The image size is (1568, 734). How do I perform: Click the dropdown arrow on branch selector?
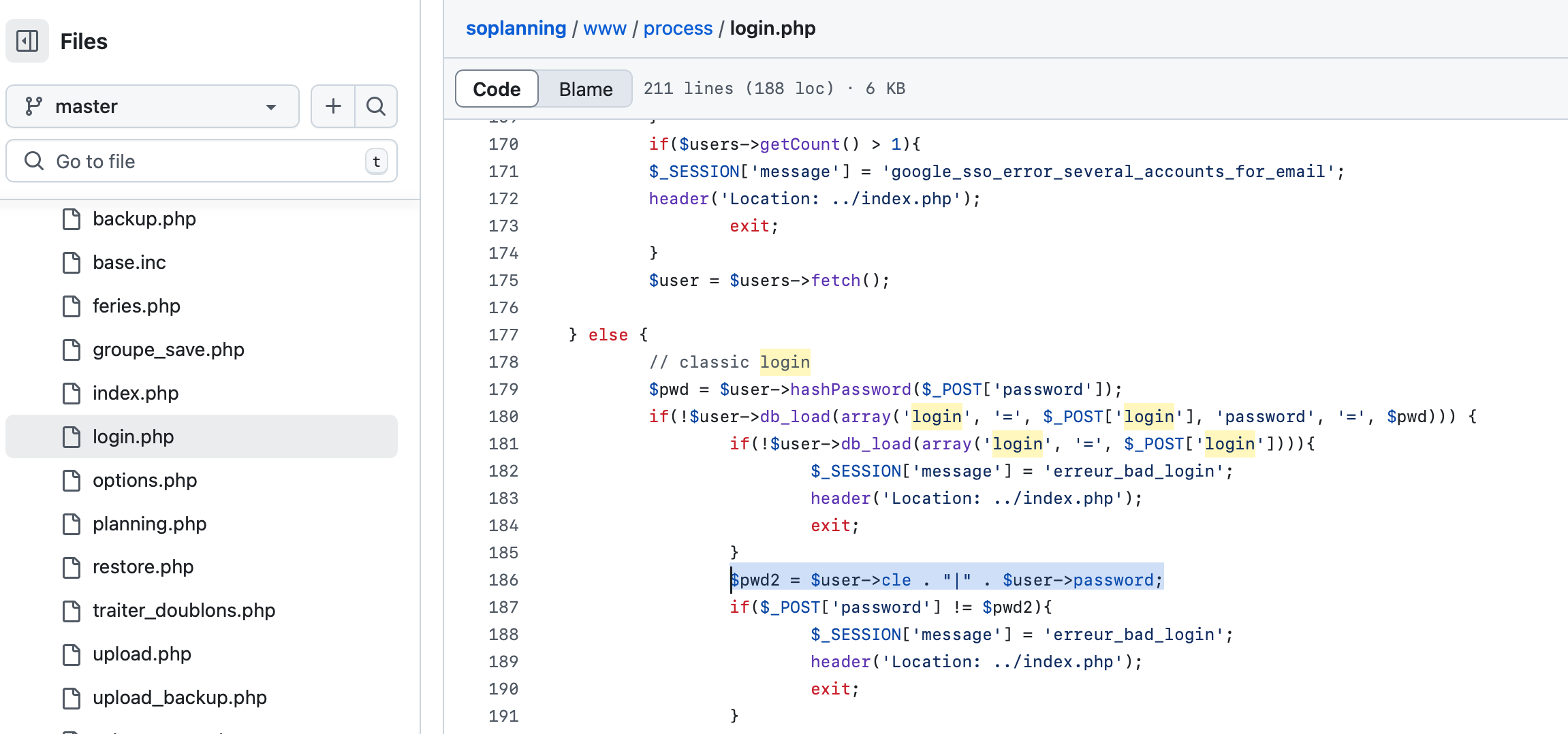[x=271, y=107]
